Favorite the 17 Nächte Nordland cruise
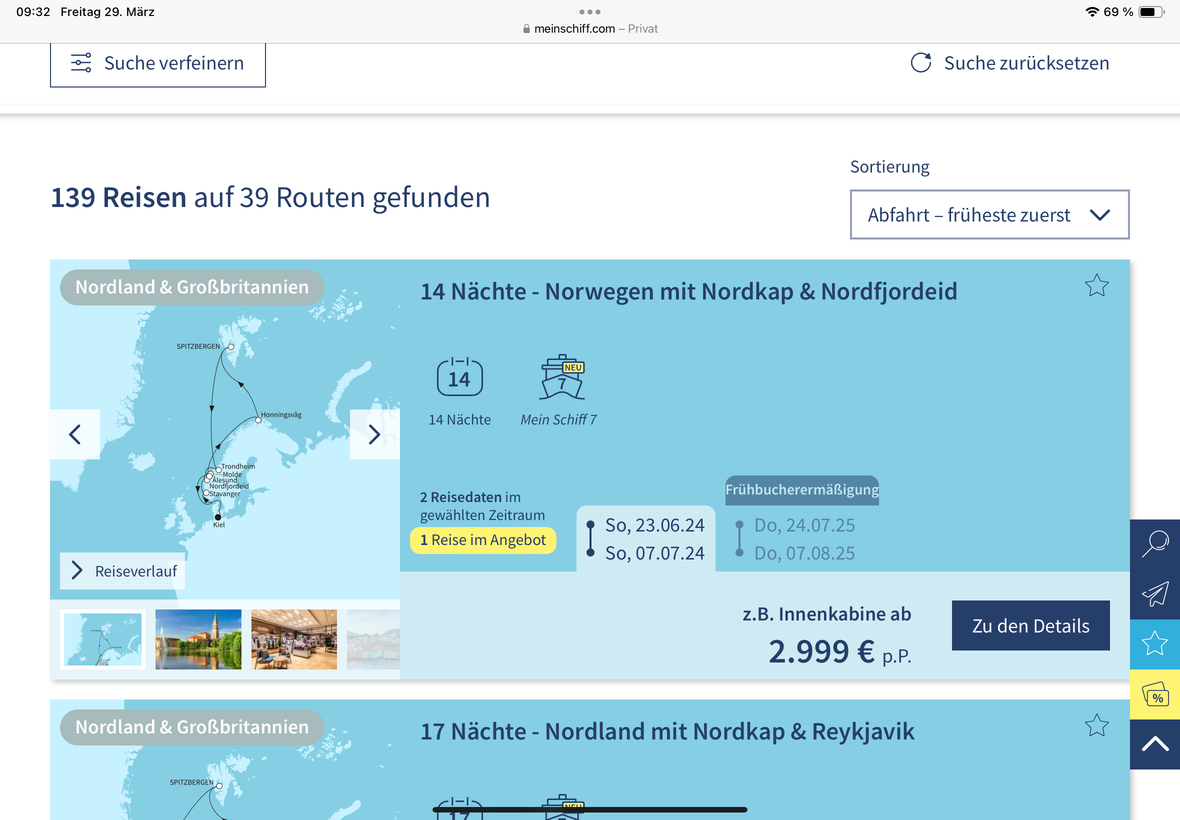Image resolution: width=1180 pixels, height=820 pixels. [x=1096, y=726]
